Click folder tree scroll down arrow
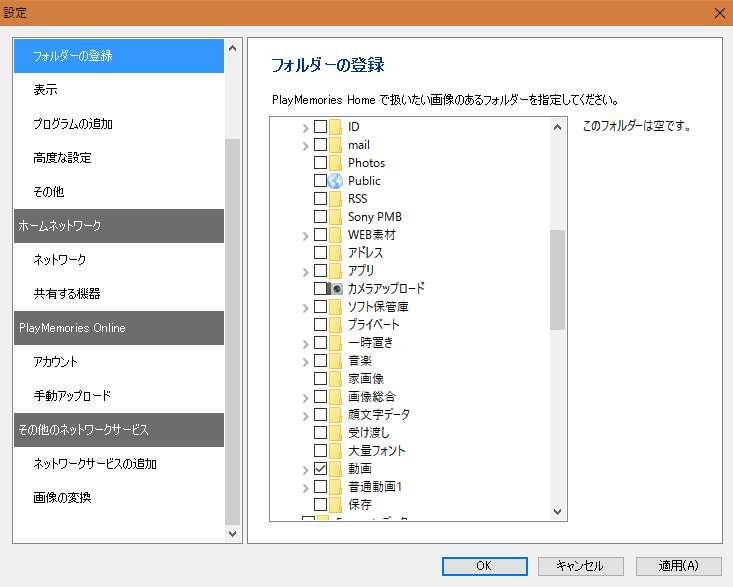The image size is (733, 587). tap(557, 512)
